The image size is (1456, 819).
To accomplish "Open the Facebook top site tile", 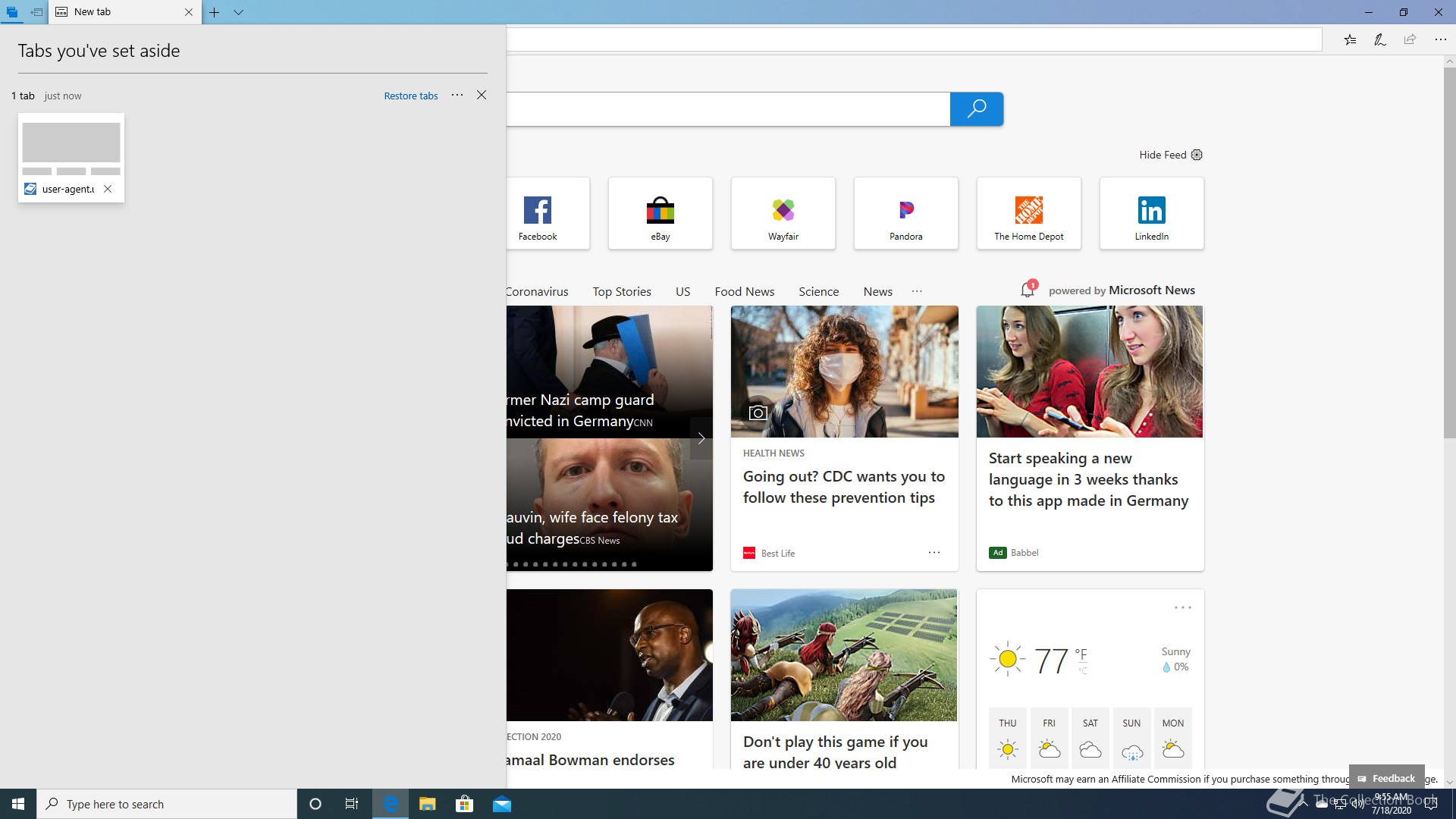I will (548, 213).
